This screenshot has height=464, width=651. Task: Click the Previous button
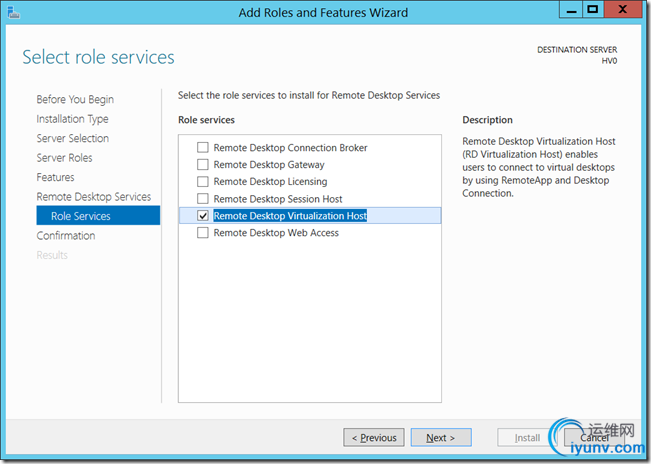[x=374, y=438]
